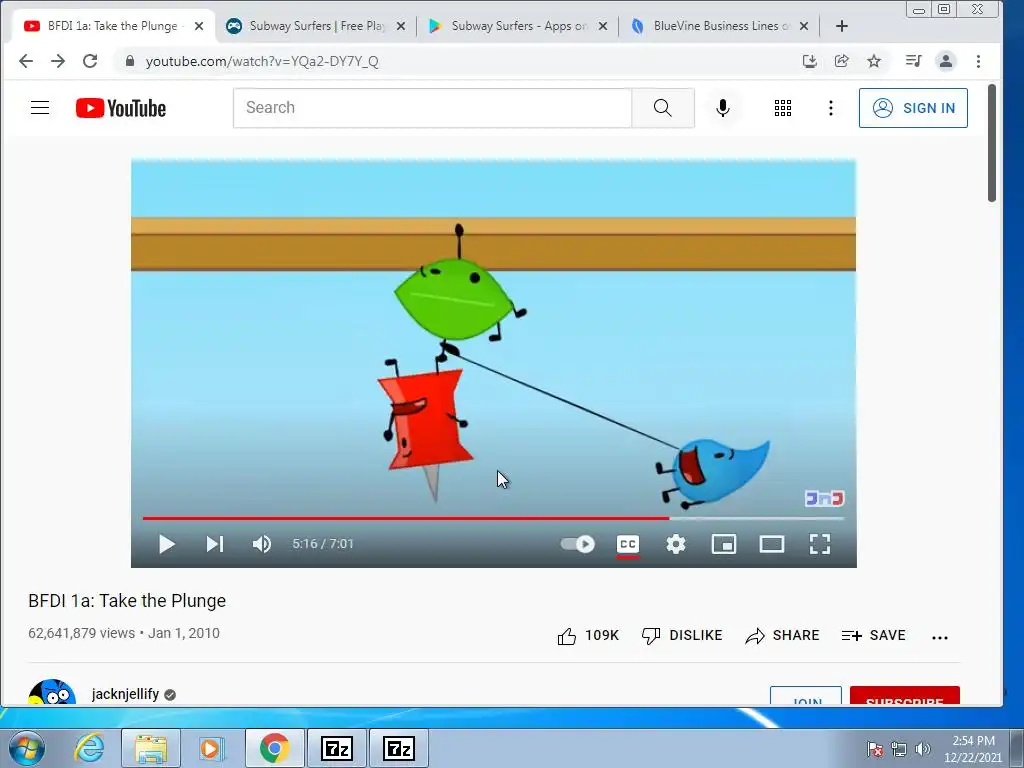
Task: Open Windows Explorer from taskbar
Action: (x=152, y=748)
